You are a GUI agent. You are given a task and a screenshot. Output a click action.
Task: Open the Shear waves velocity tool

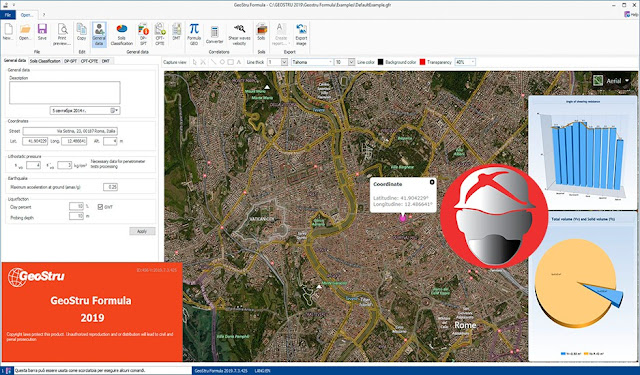(x=240, y=34)
